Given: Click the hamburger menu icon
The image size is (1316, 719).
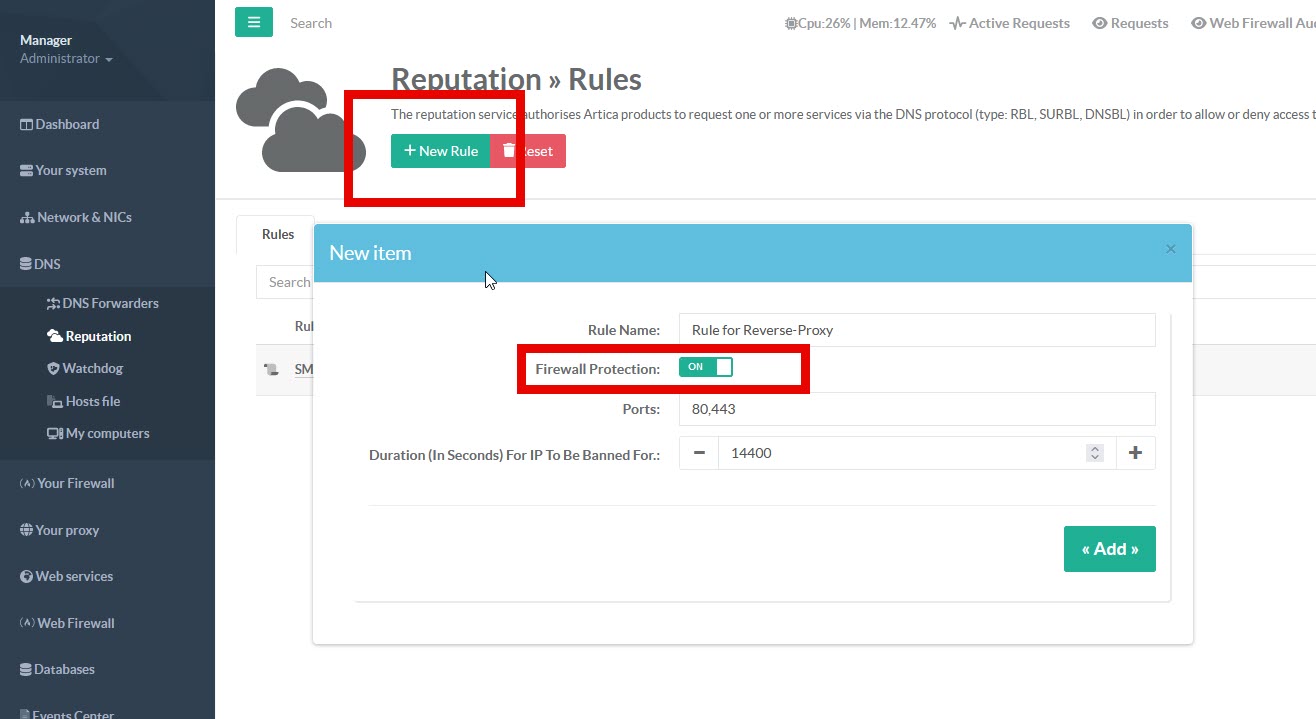Looking at the screenshot, I should point(253,22).
